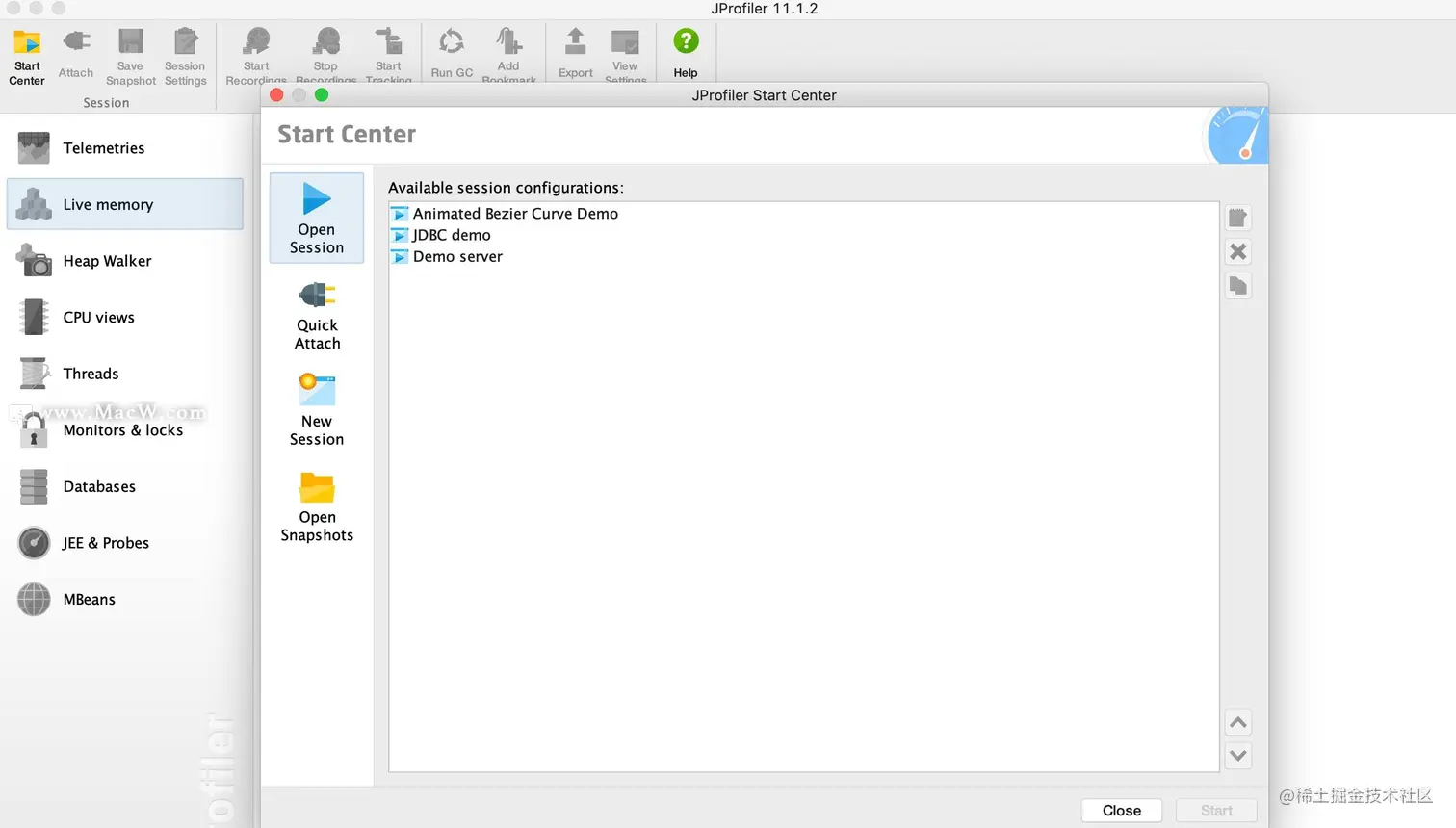Click the green Help question-mark icon
The image size is (1456, 828).
point(686,41)
